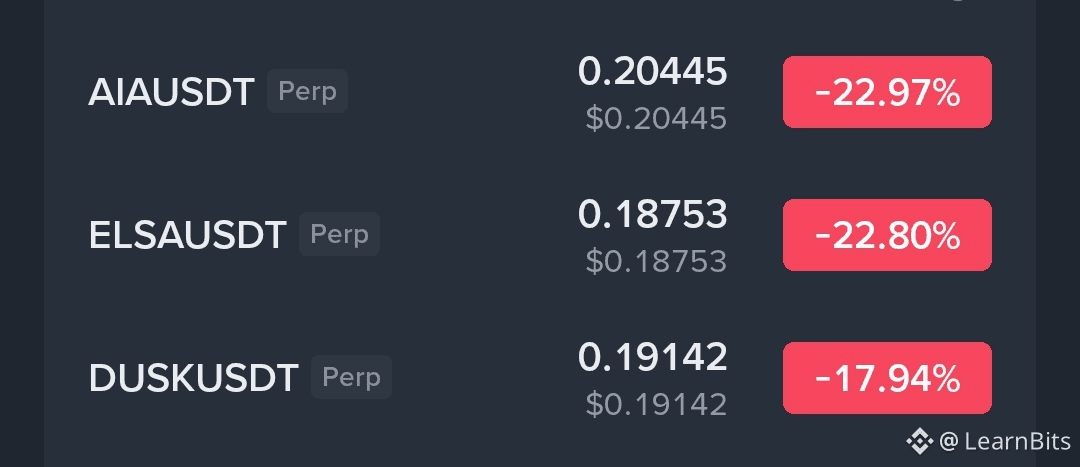Click the $0.19142 USD value
Screen dimensions: 1080x467
[655, 404]
